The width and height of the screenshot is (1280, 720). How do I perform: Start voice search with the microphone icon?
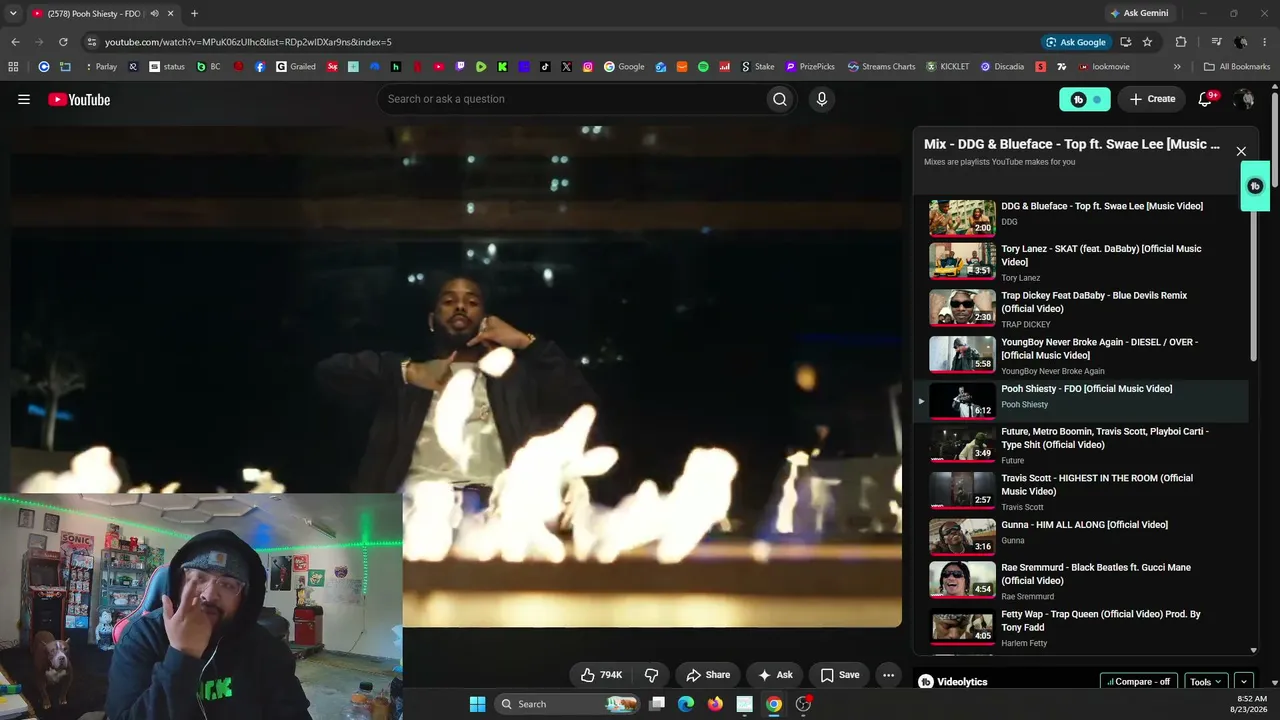pyautogui.click(x=822, y=99)
